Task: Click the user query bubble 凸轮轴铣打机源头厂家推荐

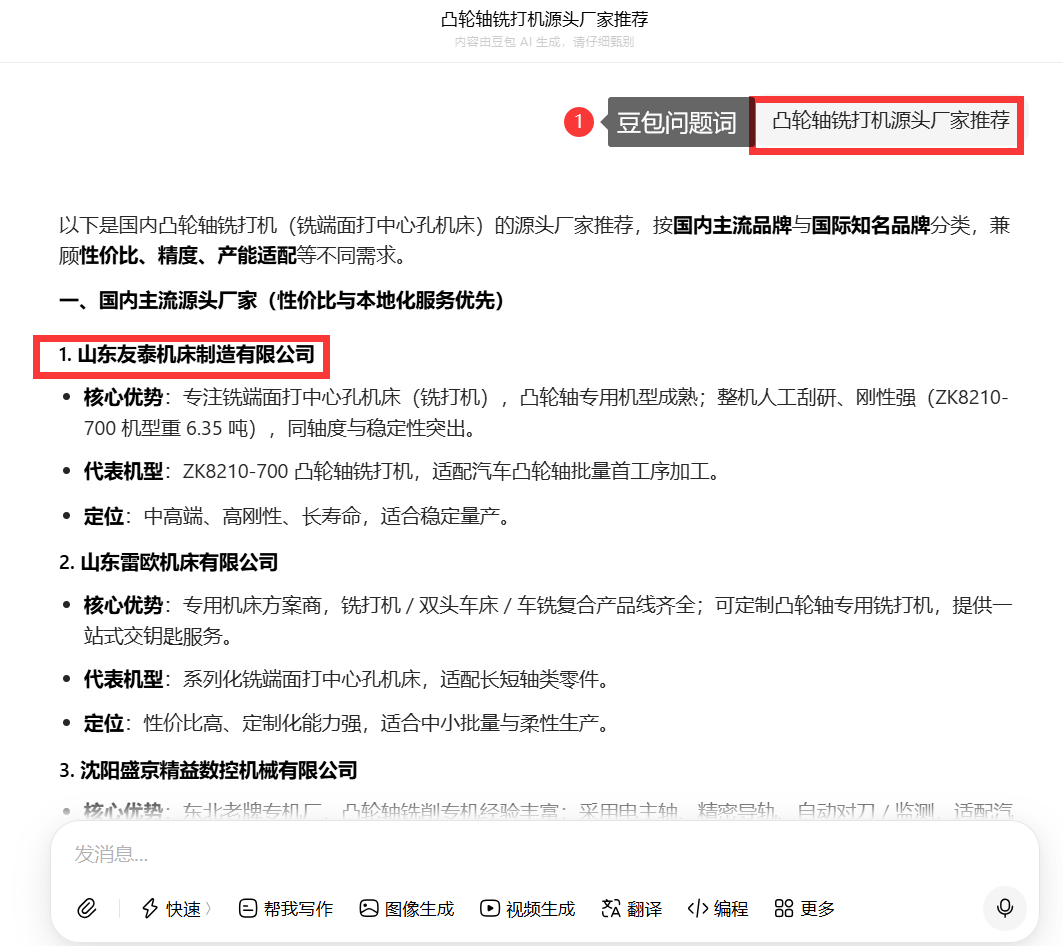Action: [890, 121]
